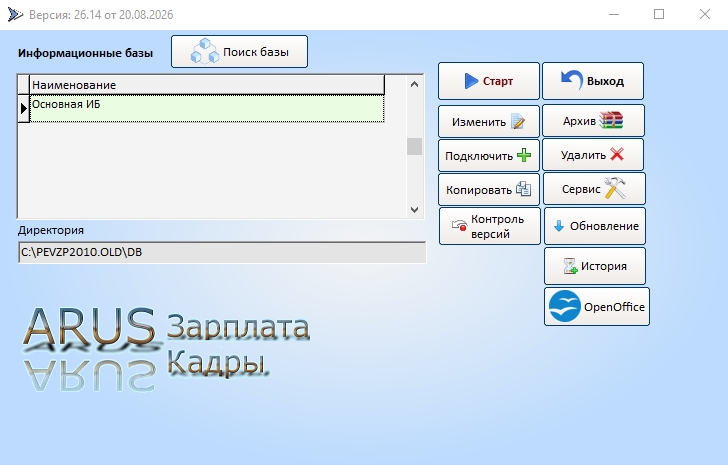Viewport: 728px width, 465px height.
Task: Minimize the launcher window
Action: tap(614, 14)
